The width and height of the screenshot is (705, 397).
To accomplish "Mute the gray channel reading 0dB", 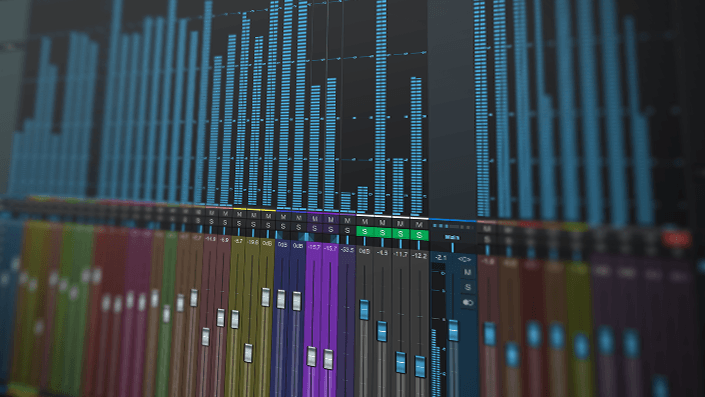I will (365, 222).
